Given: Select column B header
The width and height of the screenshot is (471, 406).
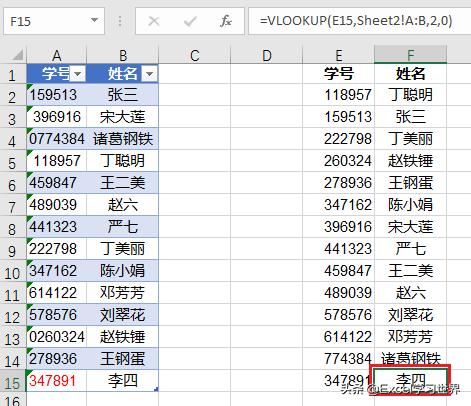Looking at the screenshot, I should pos(123,55).
